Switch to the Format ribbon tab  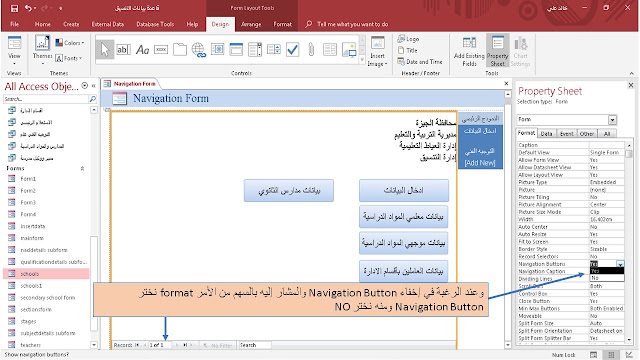click(282, 24)
